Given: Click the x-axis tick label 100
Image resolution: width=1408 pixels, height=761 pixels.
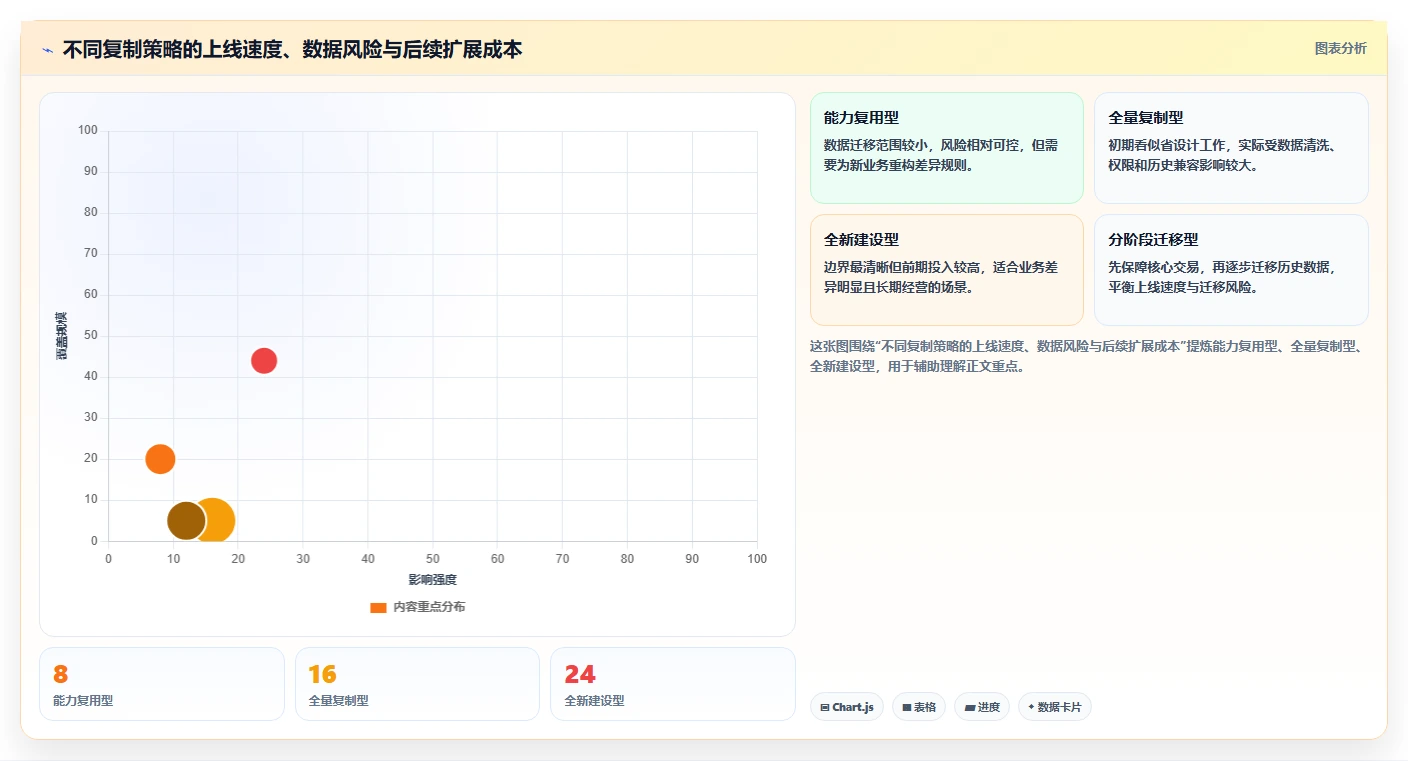Looking at the screenshot, I should pos(757,559).
